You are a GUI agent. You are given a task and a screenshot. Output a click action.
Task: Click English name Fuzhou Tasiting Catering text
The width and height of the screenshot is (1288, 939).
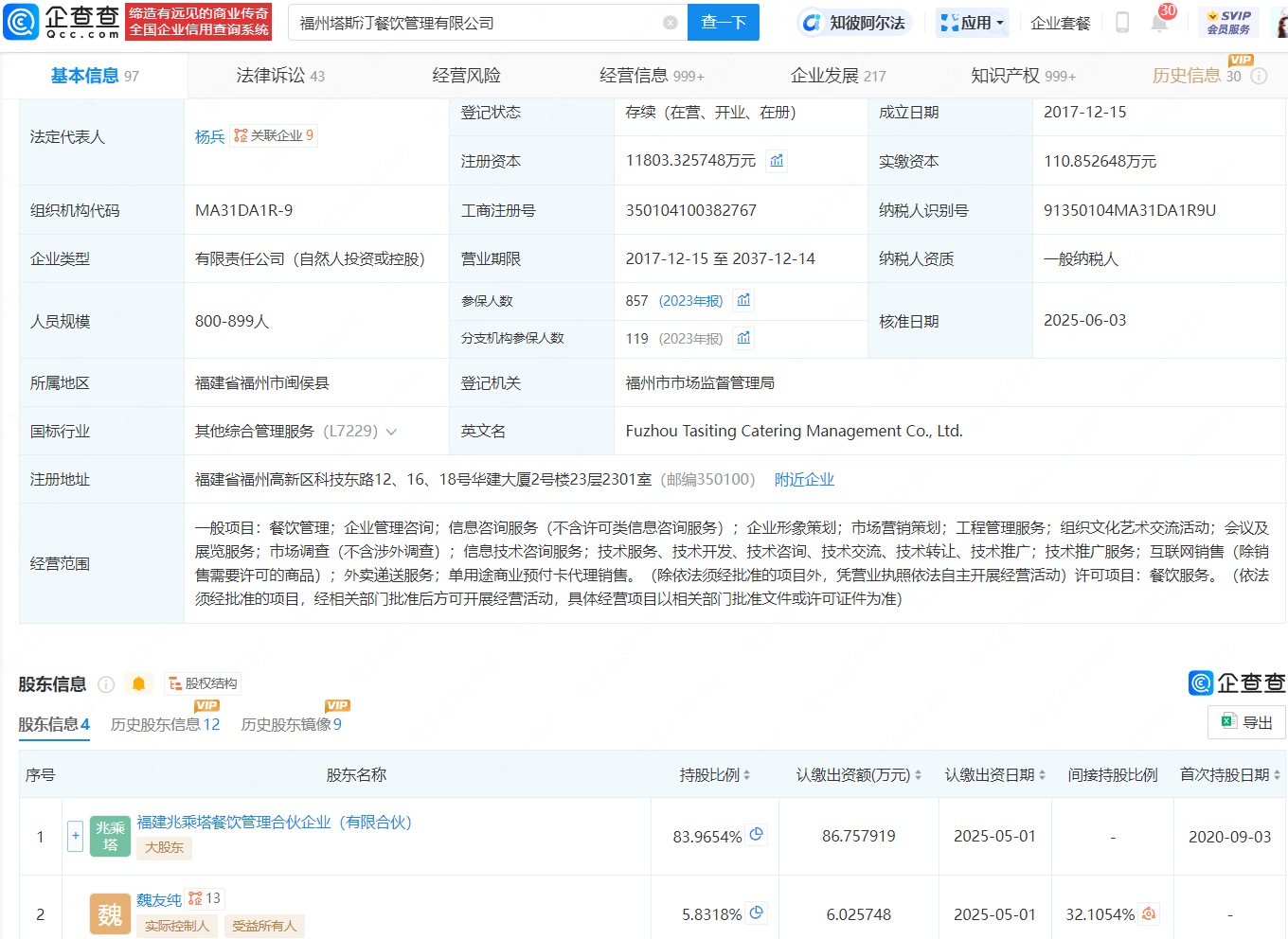[794, 432]
